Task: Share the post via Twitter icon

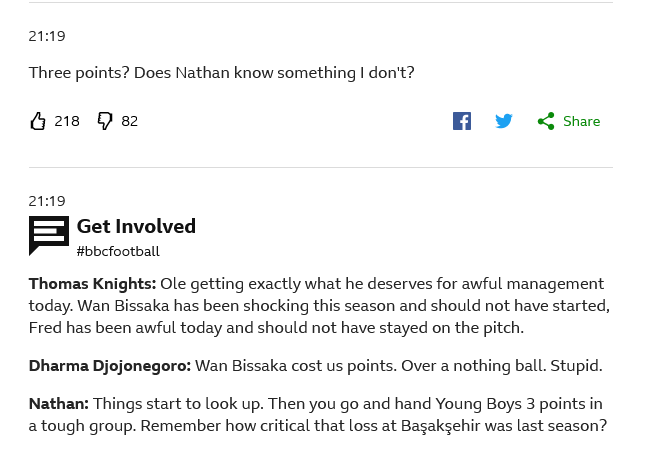Action: pos(504,121)
